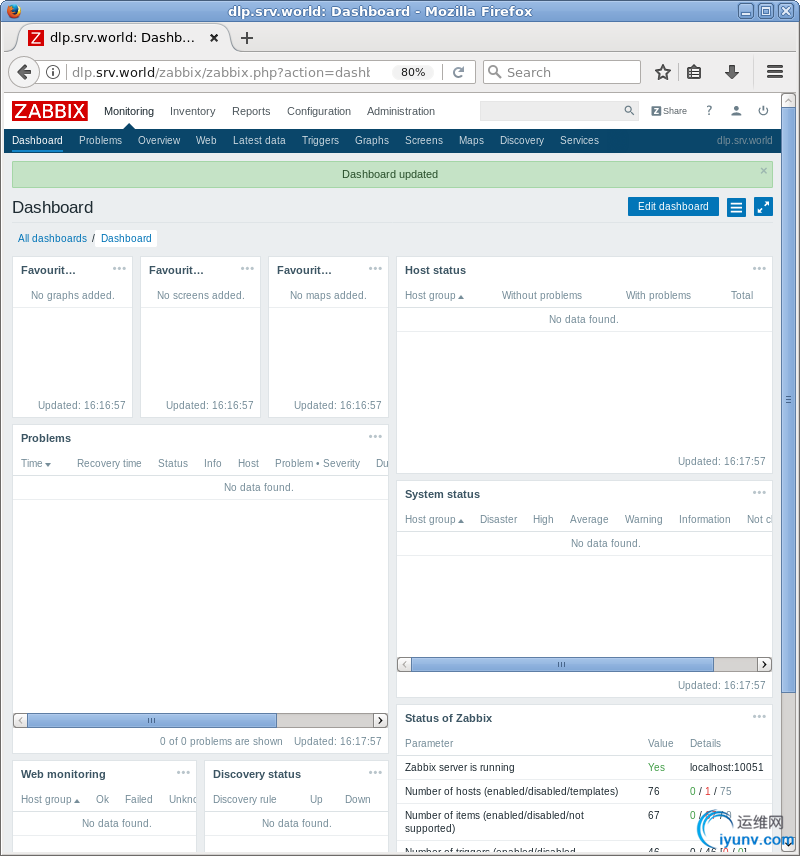Go to the Problems submenu tab
Screen dimensions: 800x856
[100, 140]
